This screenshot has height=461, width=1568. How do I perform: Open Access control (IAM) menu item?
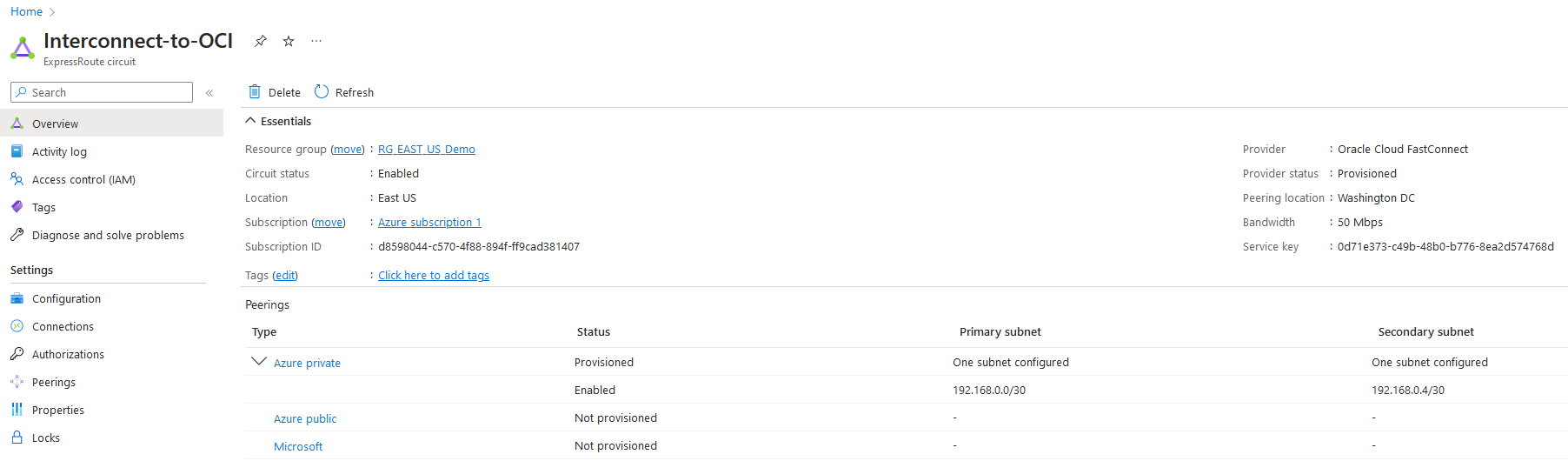83,179
